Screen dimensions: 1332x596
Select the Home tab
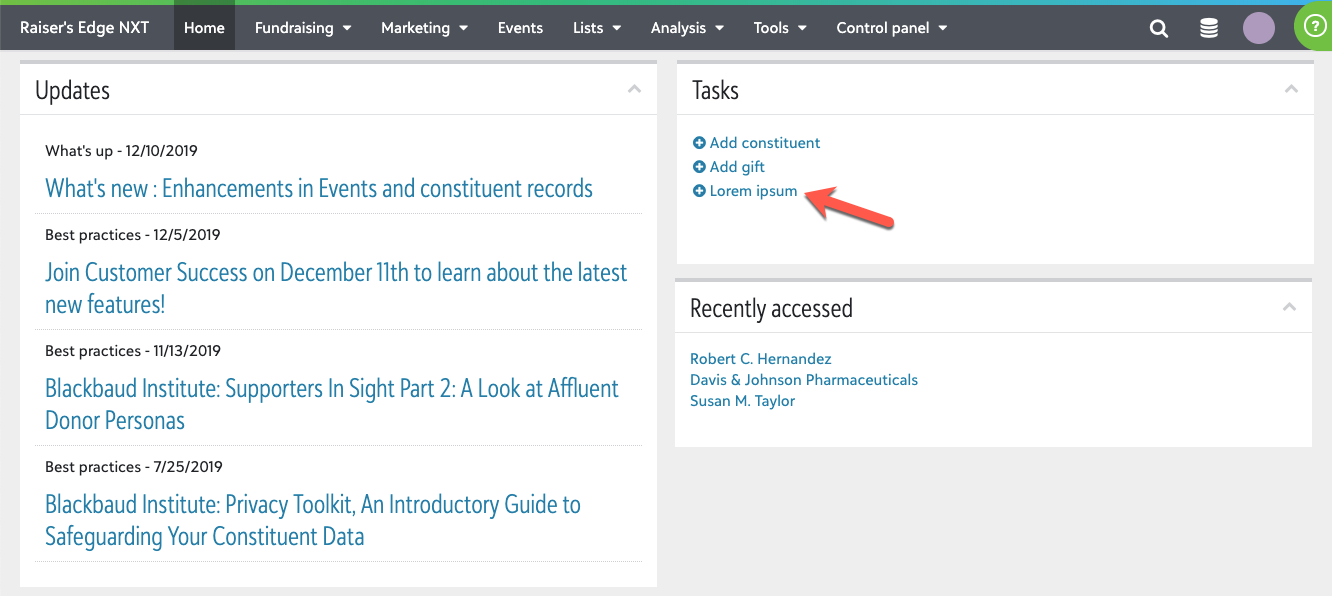pos(204,28)
